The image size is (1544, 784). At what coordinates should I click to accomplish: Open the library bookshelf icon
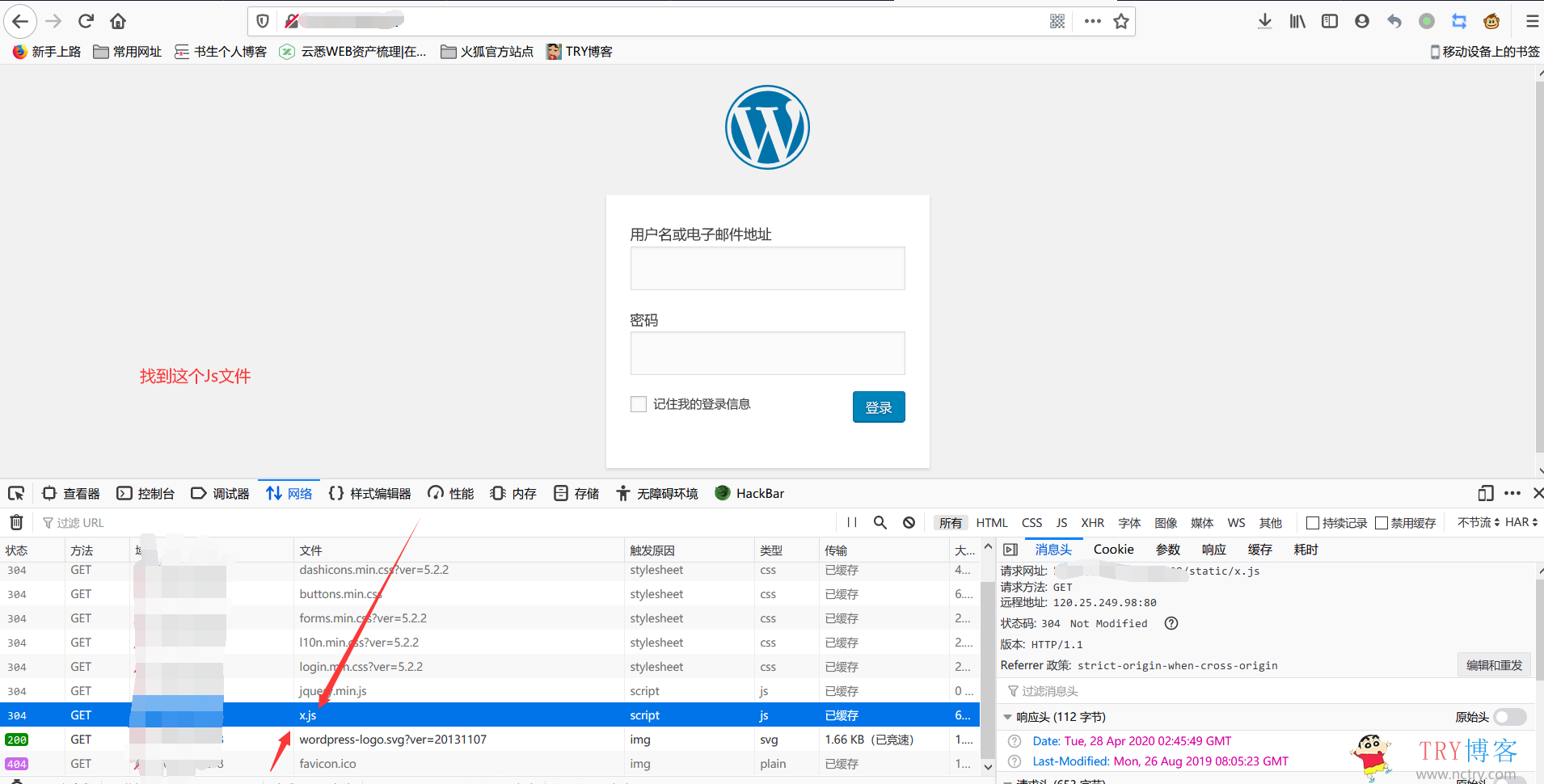1297,21
